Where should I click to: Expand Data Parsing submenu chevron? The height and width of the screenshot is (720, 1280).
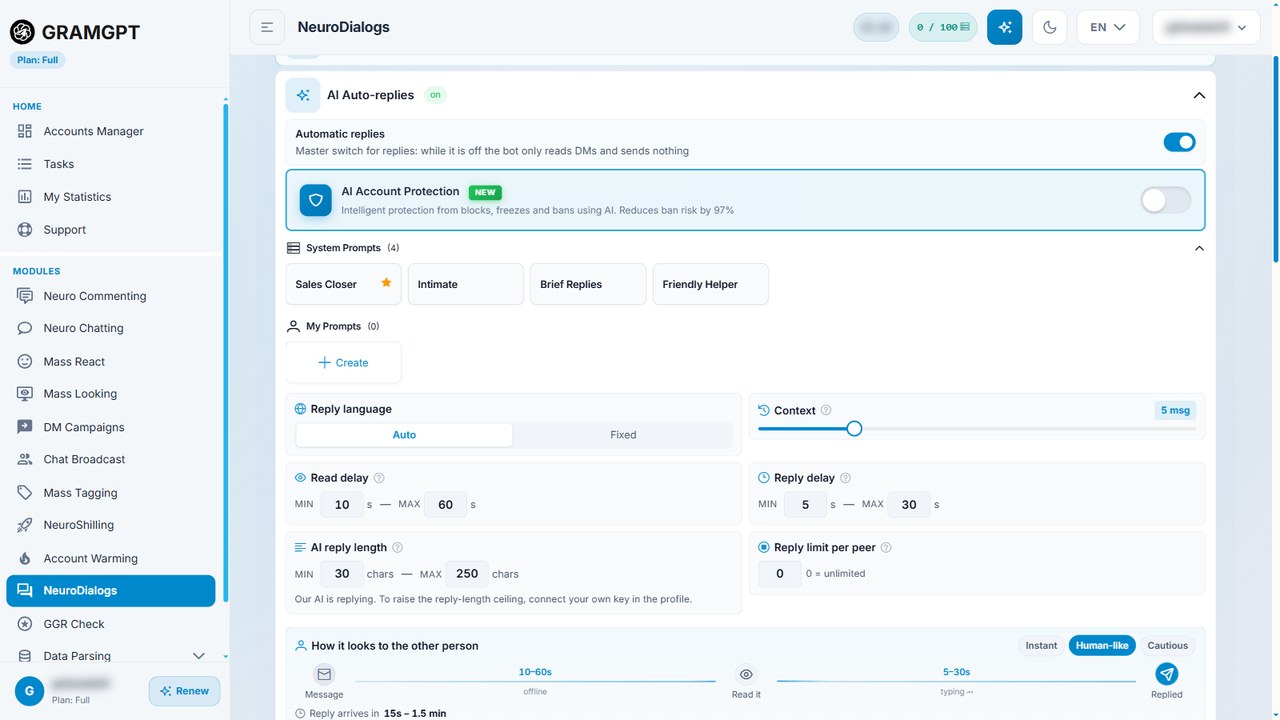pos(199,656)
